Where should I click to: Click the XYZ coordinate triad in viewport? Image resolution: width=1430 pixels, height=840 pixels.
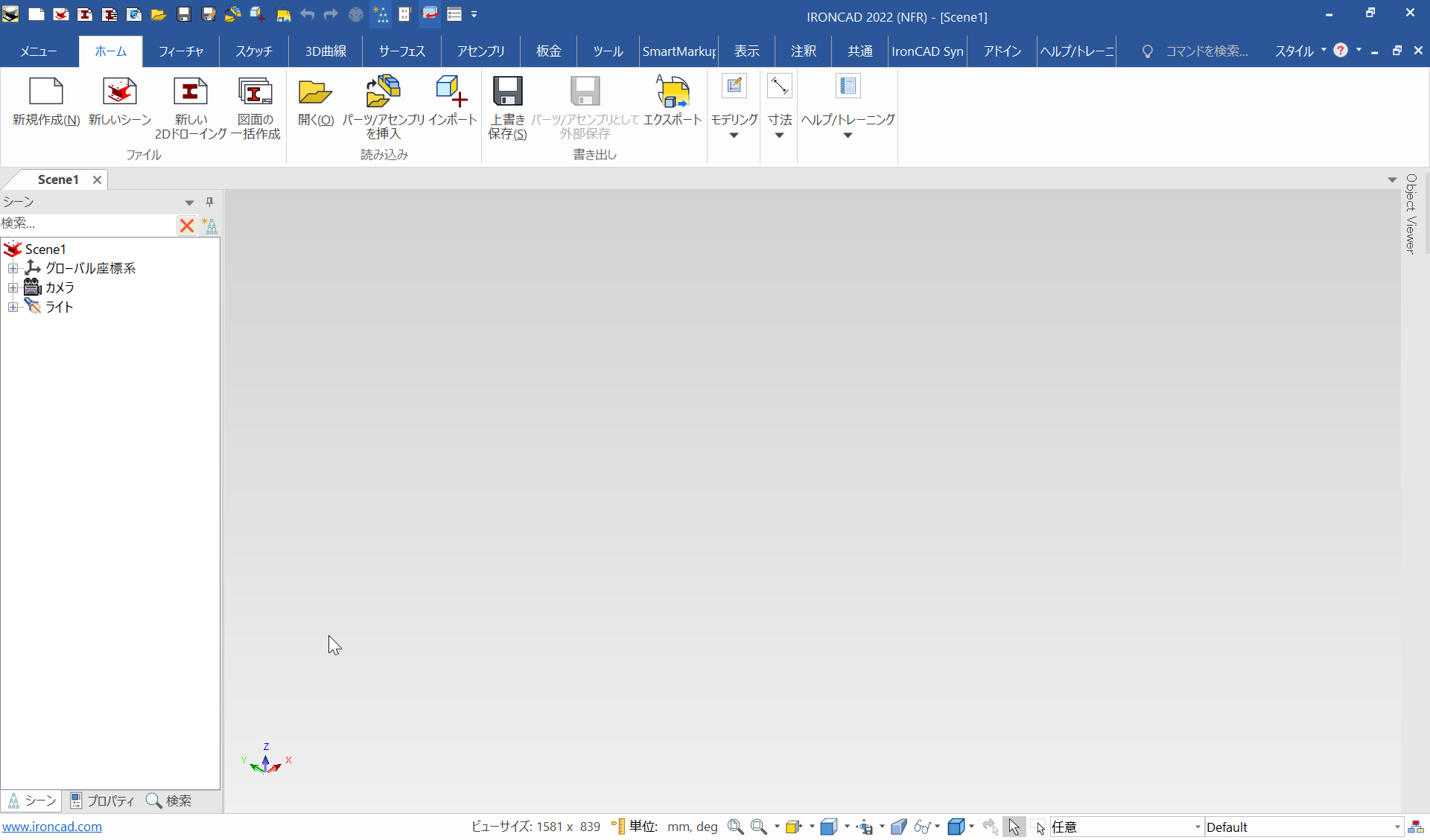pos(267,760)
